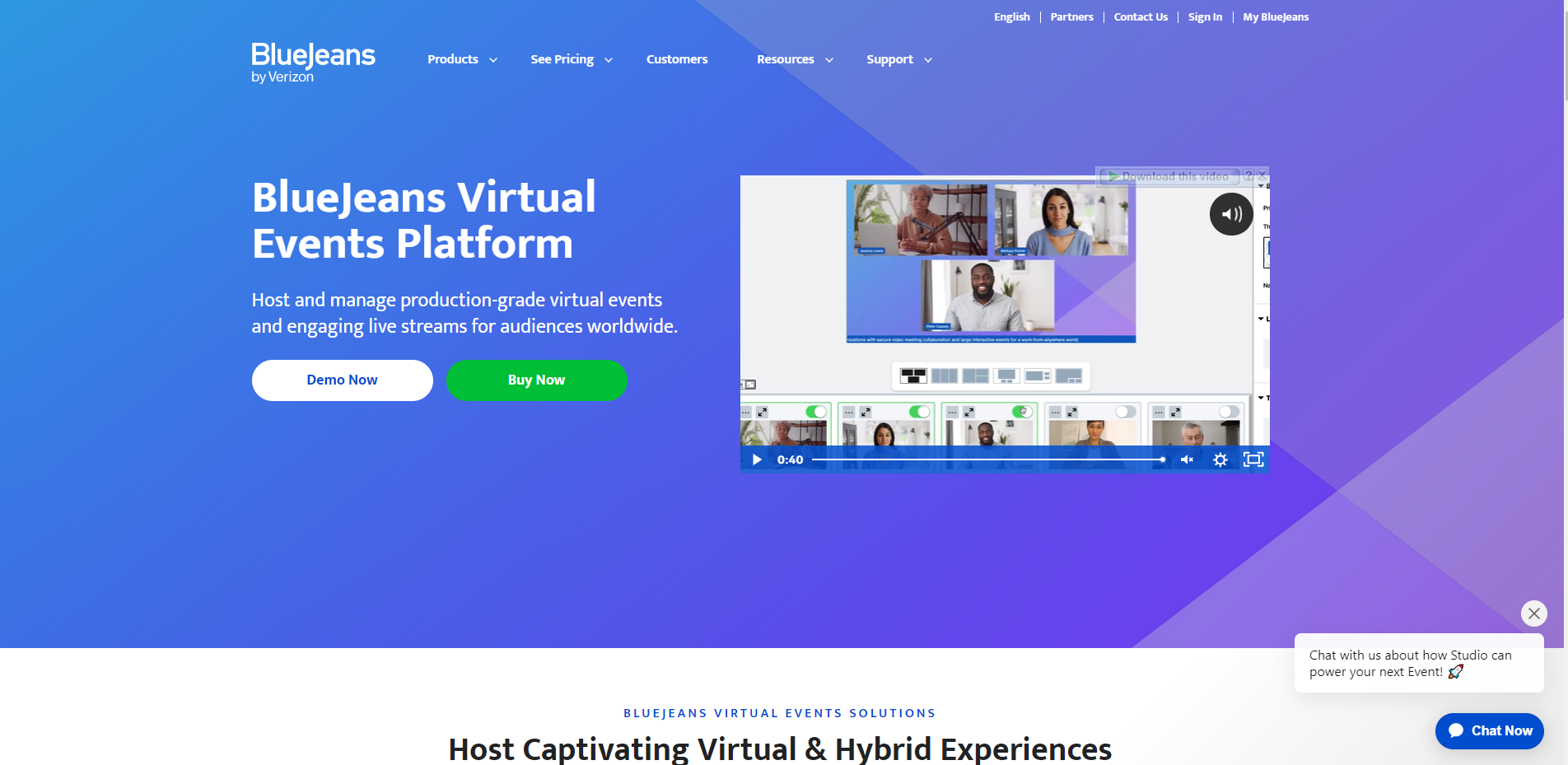Click the Buy Now button
Viewport: 1568px width, 765px height.
(536, 380)
